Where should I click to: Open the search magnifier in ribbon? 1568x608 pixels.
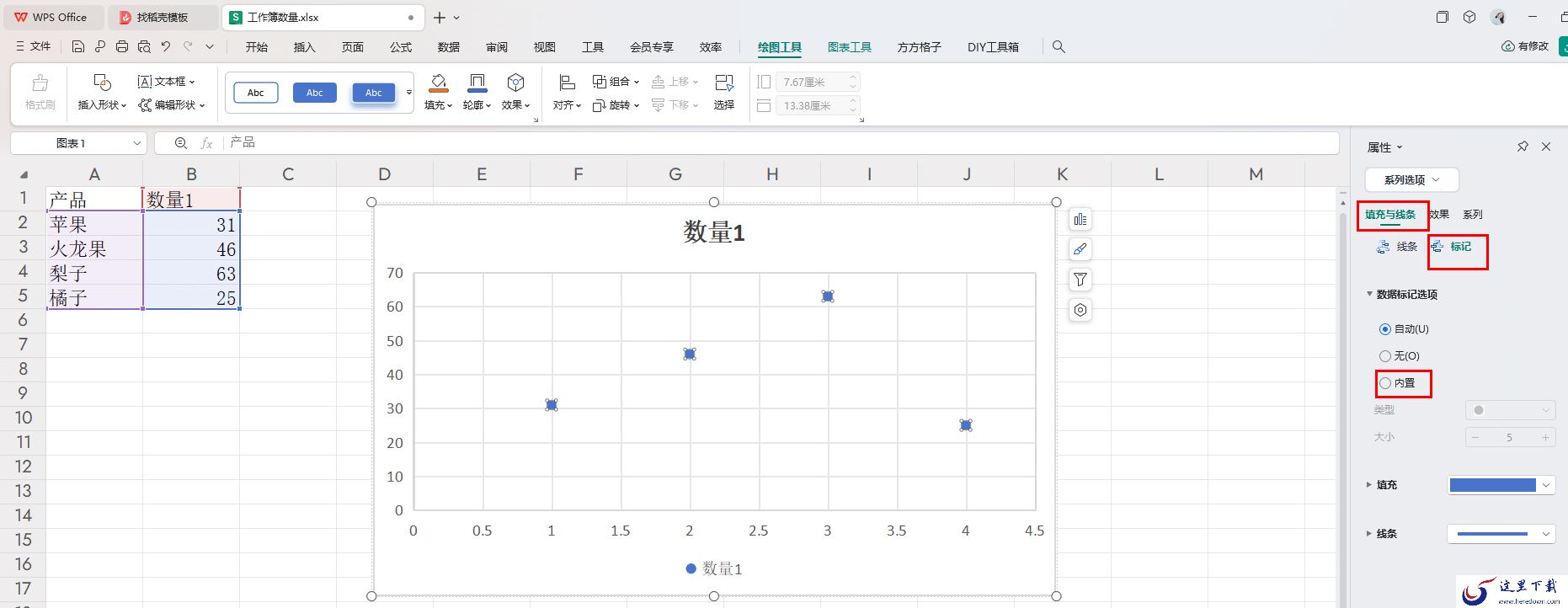(x=1059, y=47)
